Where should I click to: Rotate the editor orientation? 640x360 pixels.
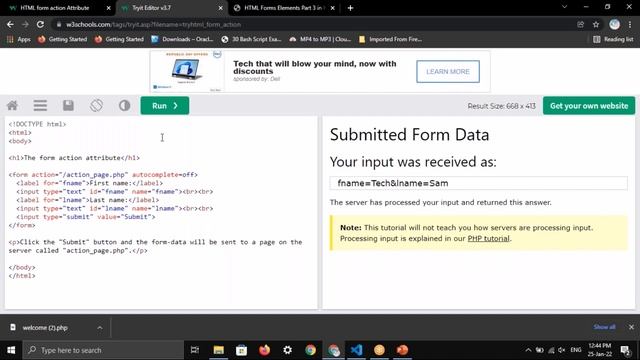pos(96,106)
